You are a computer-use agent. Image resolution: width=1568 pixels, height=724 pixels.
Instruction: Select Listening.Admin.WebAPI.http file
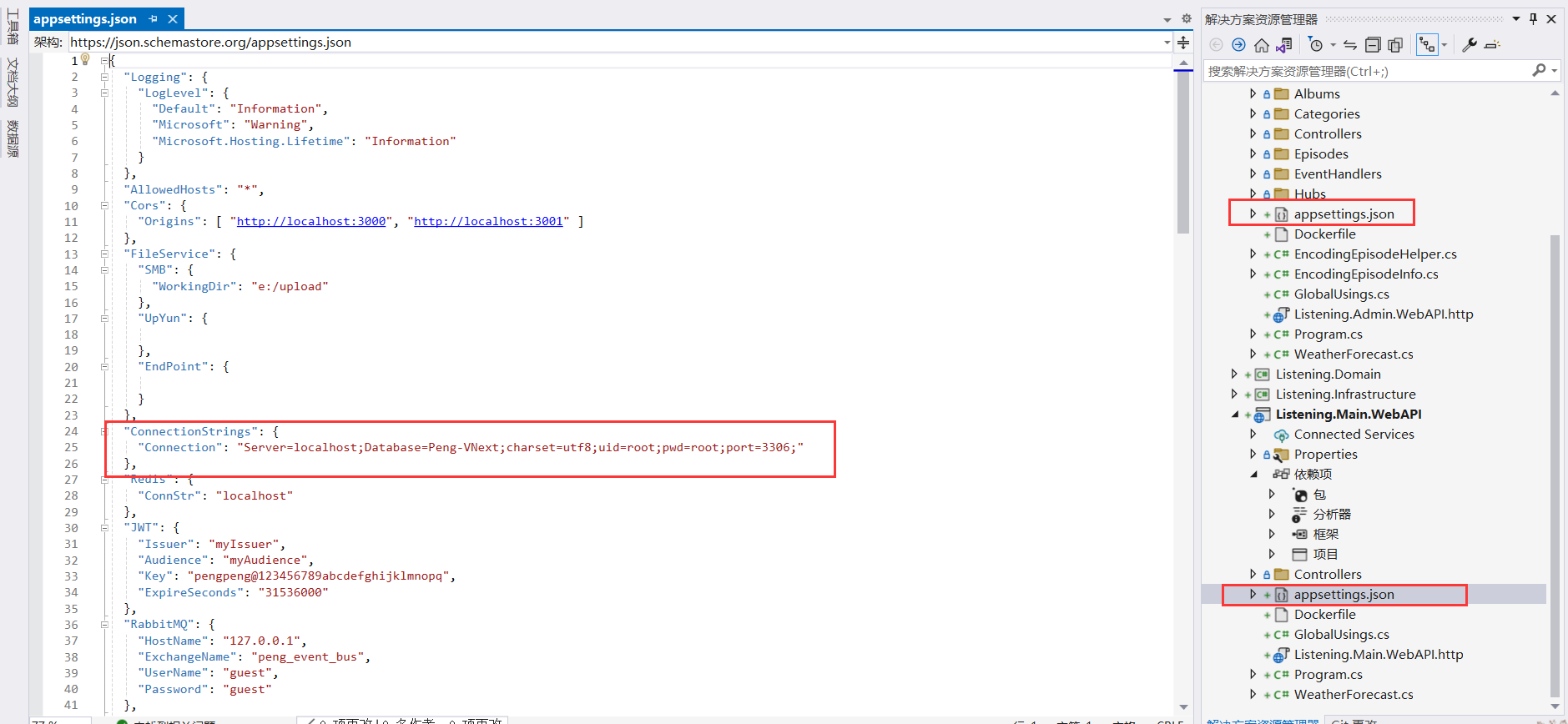(1384, 314)
